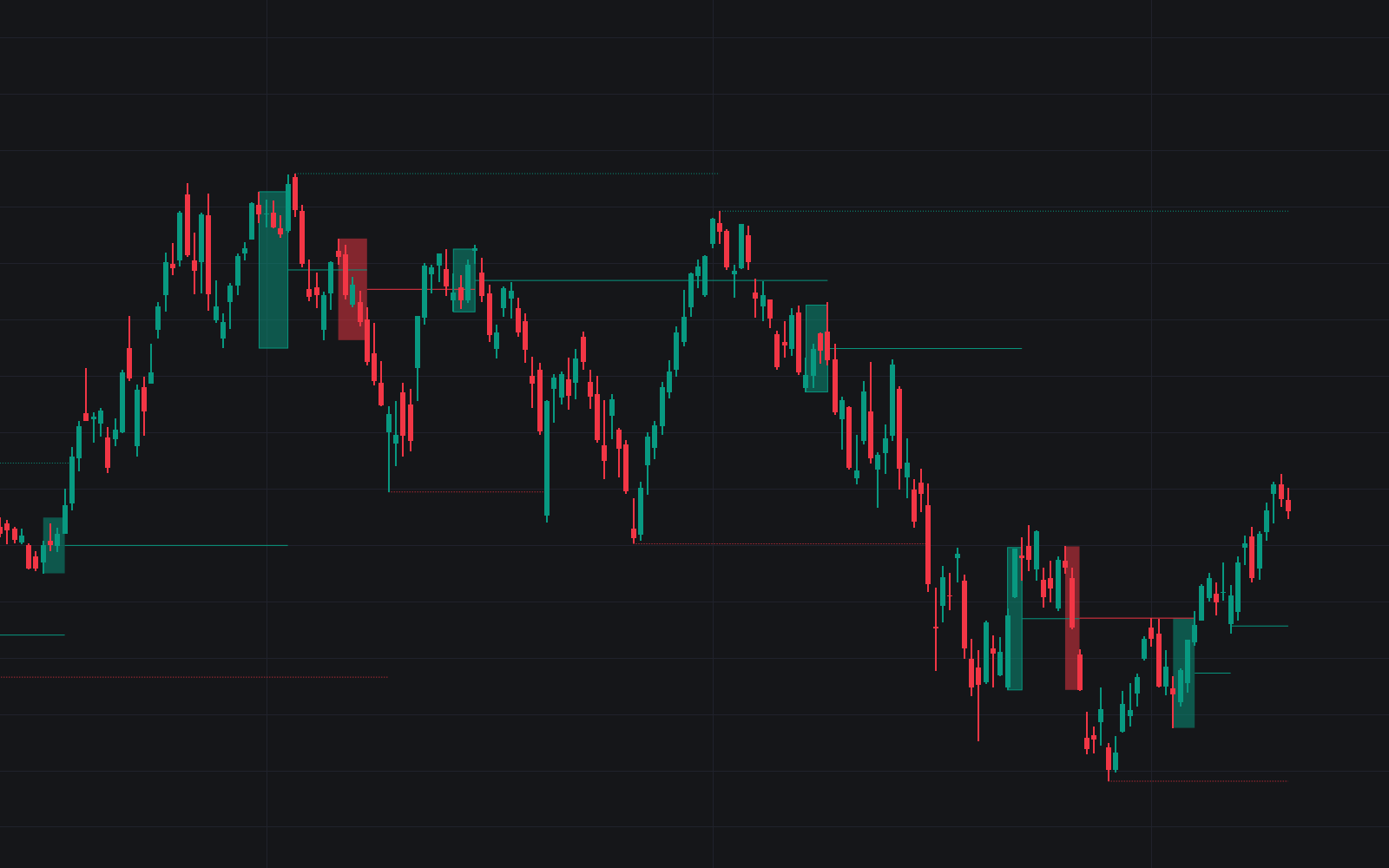Click the later of the two red shaded zones
The height and width of the screenshot is (868, 1389).
pyautogui.click(x=1072, y=618)
